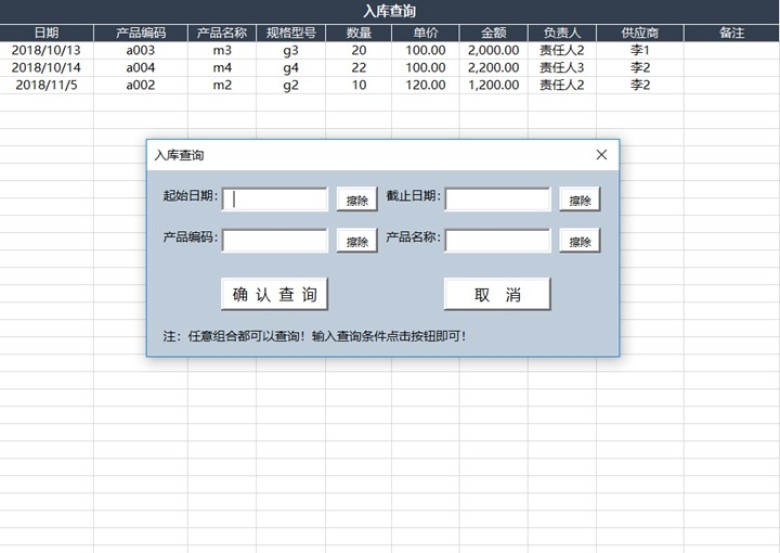Select the 规格型号 column header
This screenshot has height=553, width=780.
[291, 33]
